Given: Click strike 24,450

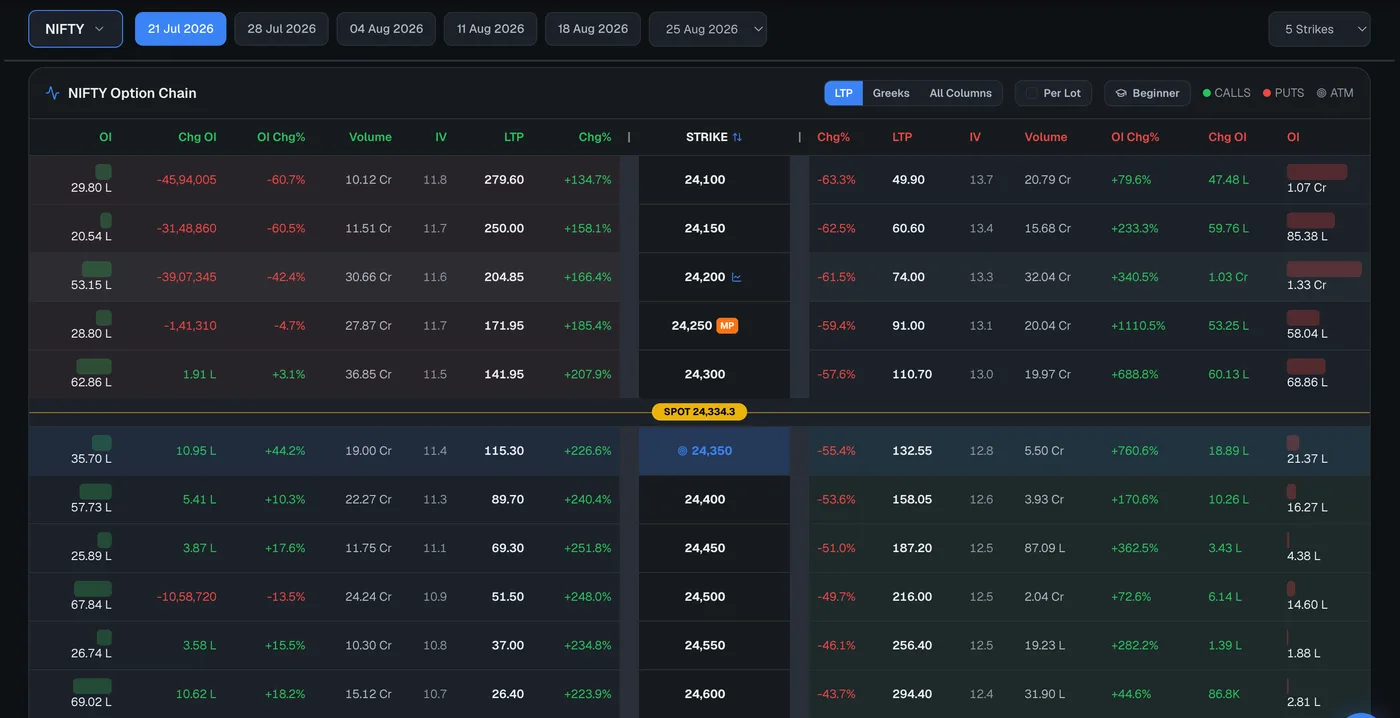Looking at the screenshot, I should coord(705,548).
